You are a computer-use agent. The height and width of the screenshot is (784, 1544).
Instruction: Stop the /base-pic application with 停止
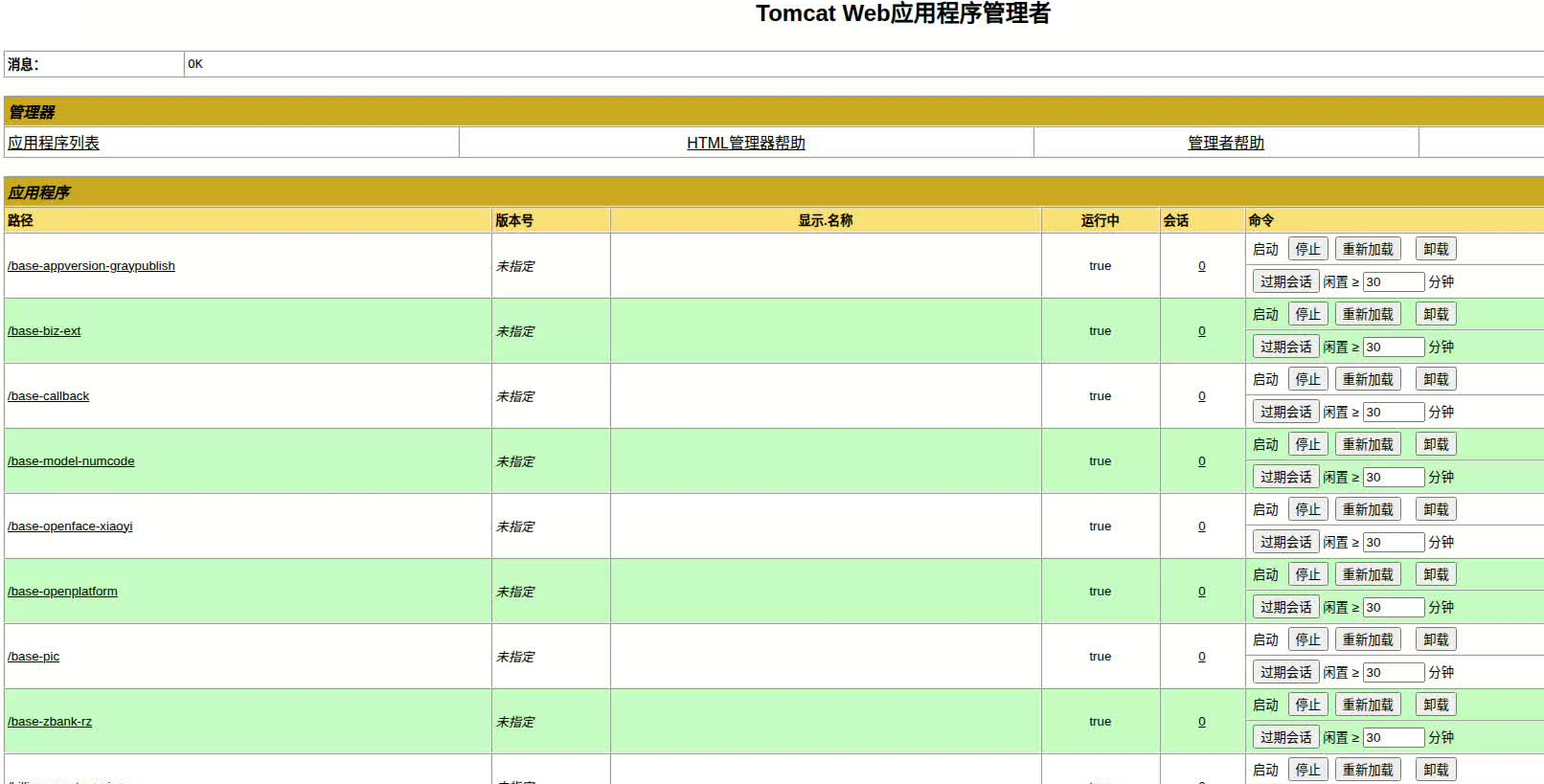click(1308, 639)
